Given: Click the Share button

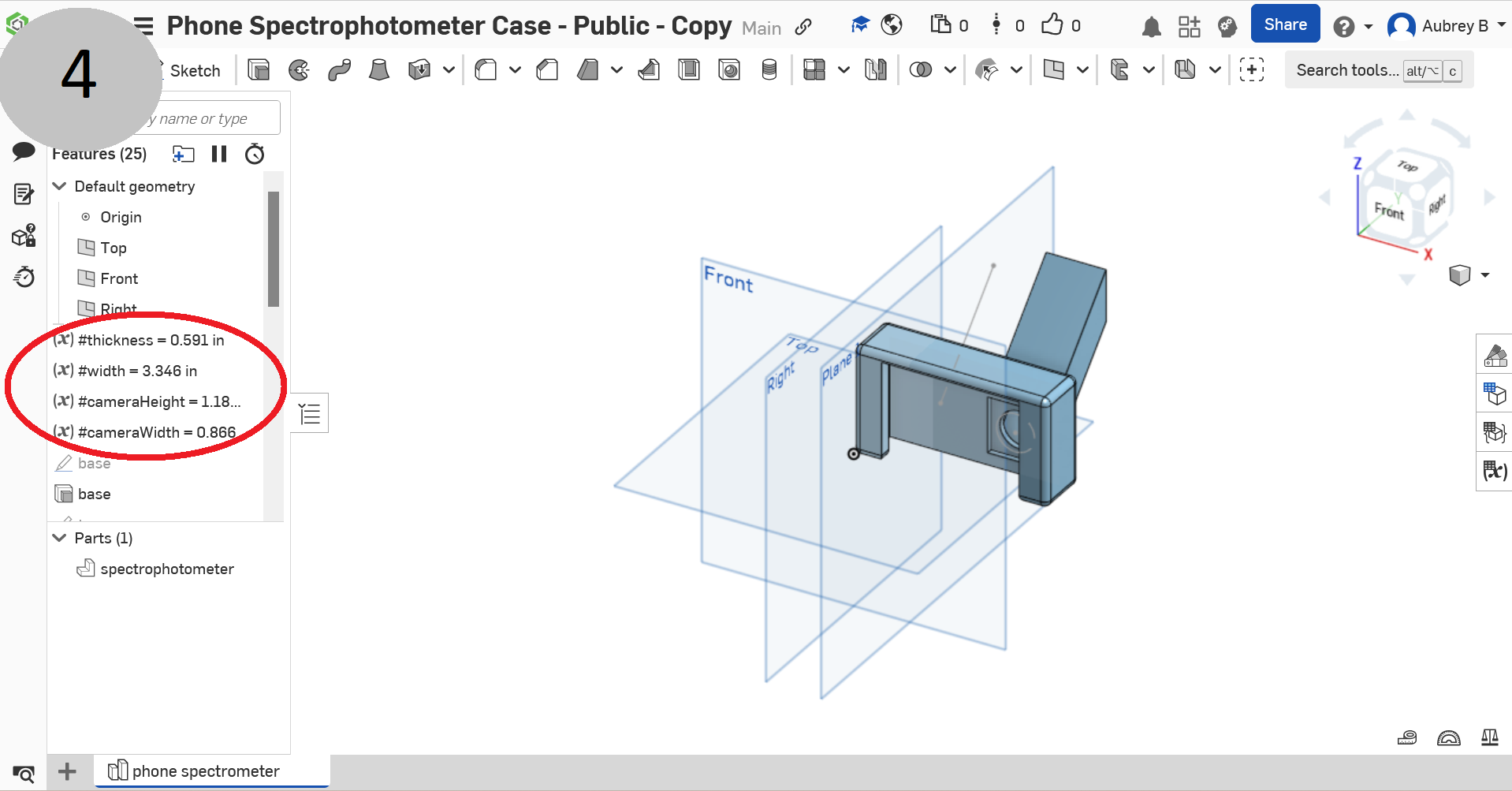Looking at the screenshot, I should coord(1285,24).
